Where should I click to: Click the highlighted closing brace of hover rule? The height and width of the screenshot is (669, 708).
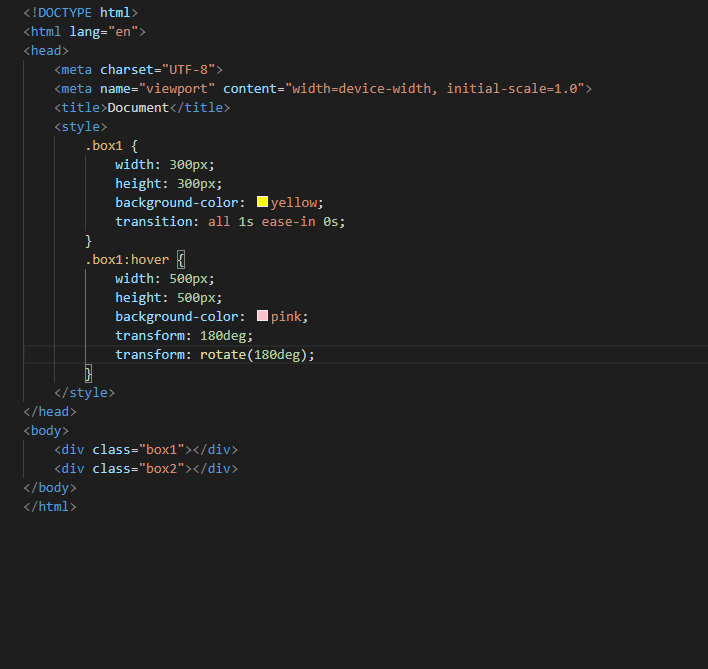(x=88, y=374)
